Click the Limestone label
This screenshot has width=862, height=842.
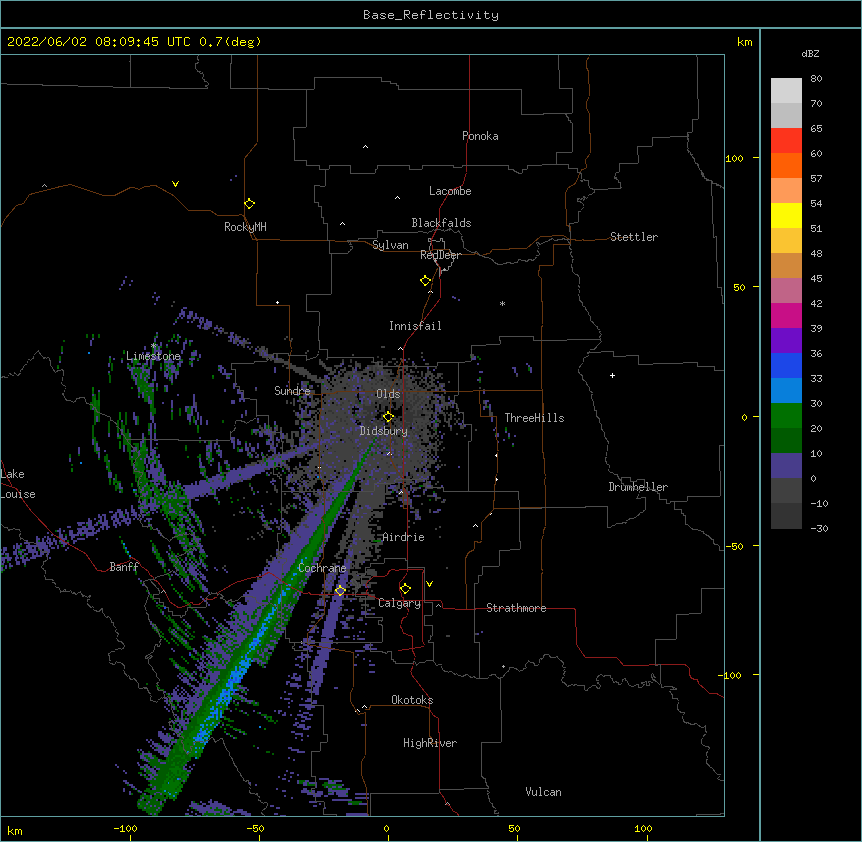pyautogui.click(x=153, y=356)
